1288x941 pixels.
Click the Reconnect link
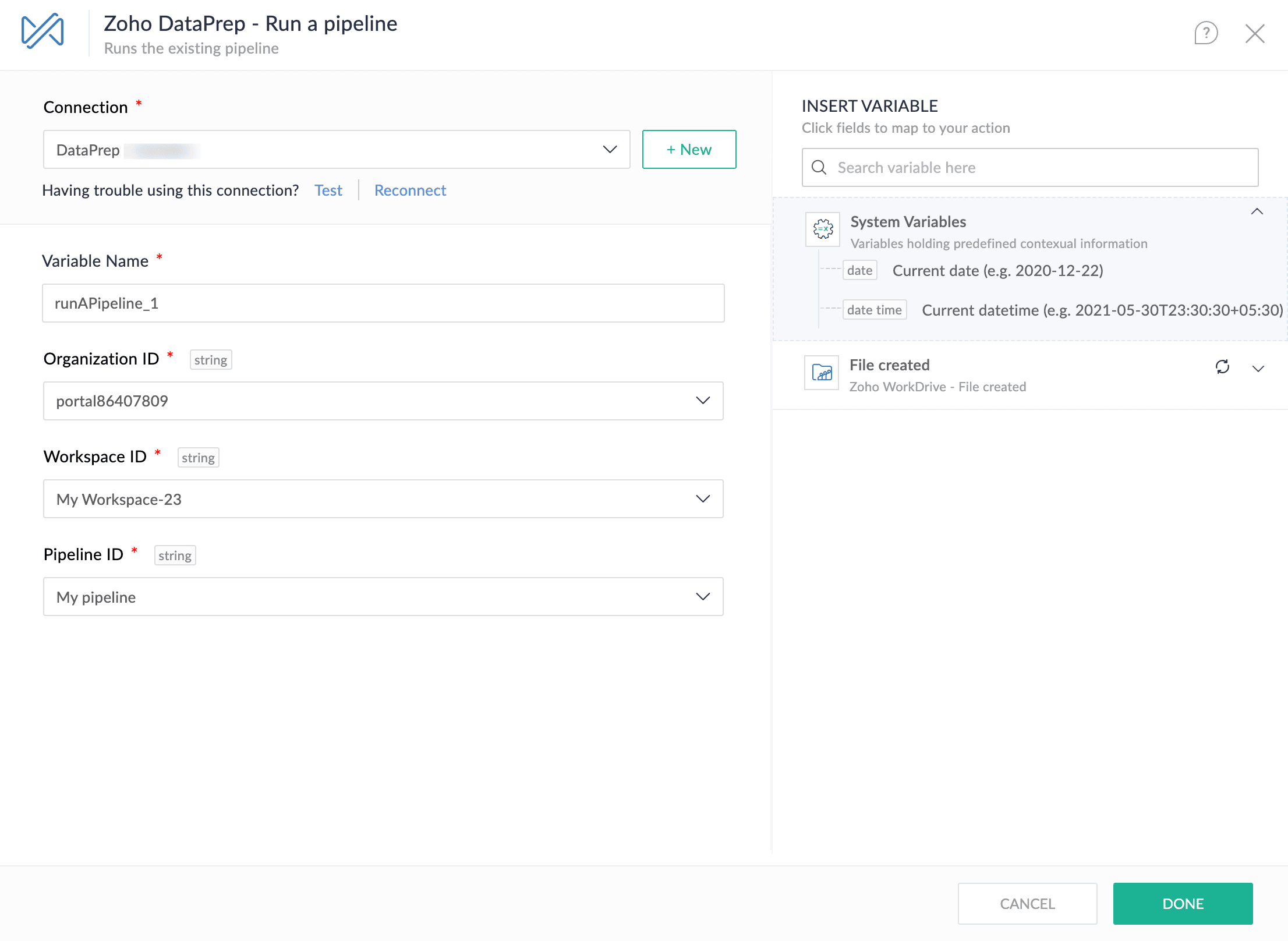pyautogui.click(x=410, y=190)
